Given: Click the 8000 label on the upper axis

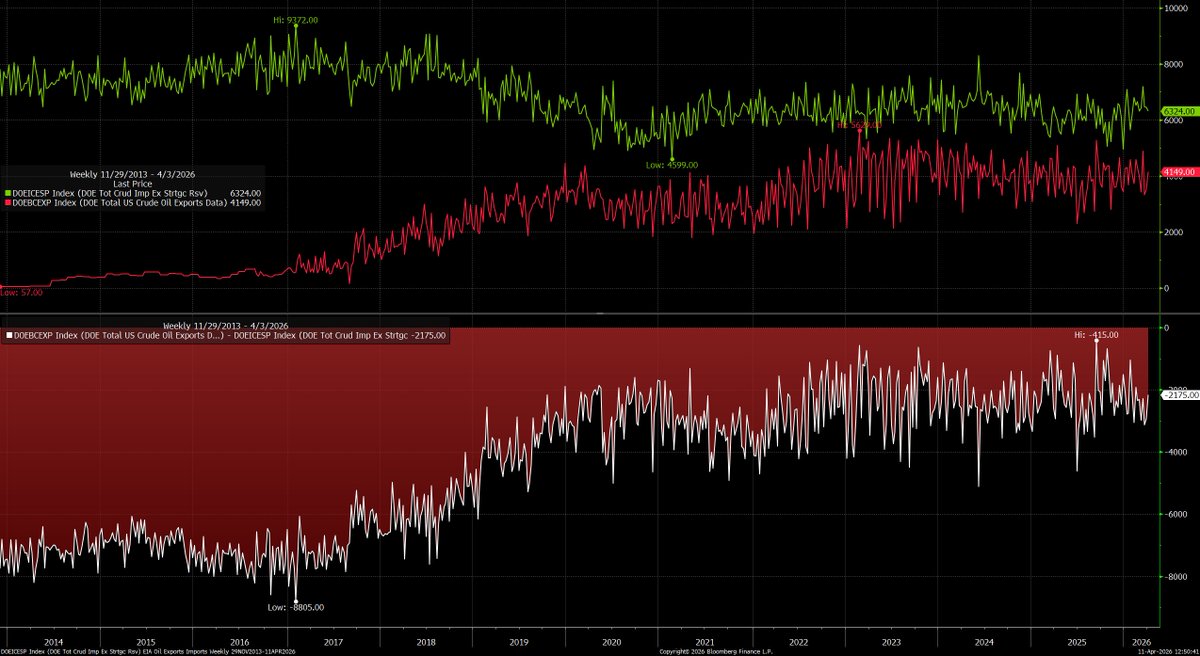Looking at the screenshot, I should (1173, 65).
